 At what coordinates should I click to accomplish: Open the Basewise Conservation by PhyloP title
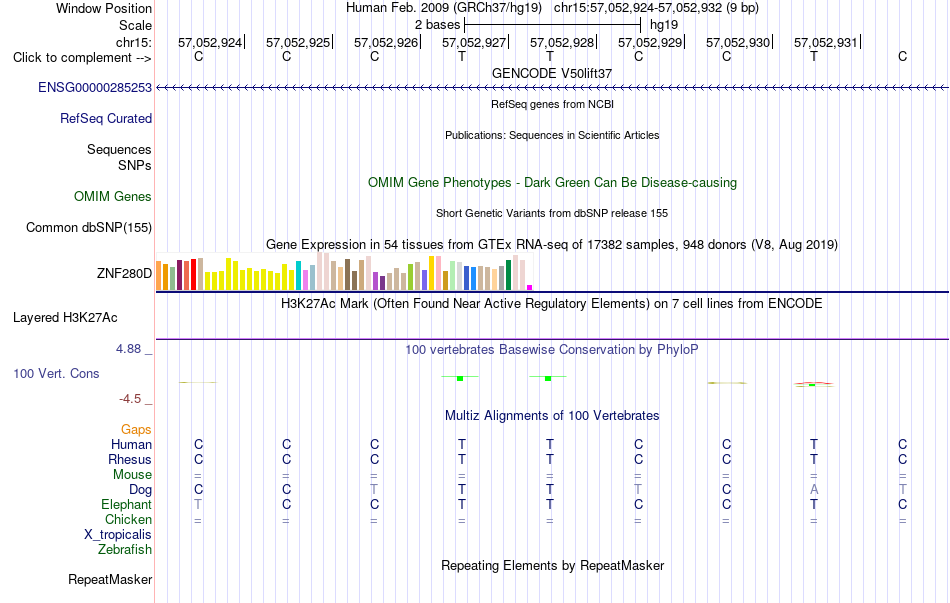552,350
